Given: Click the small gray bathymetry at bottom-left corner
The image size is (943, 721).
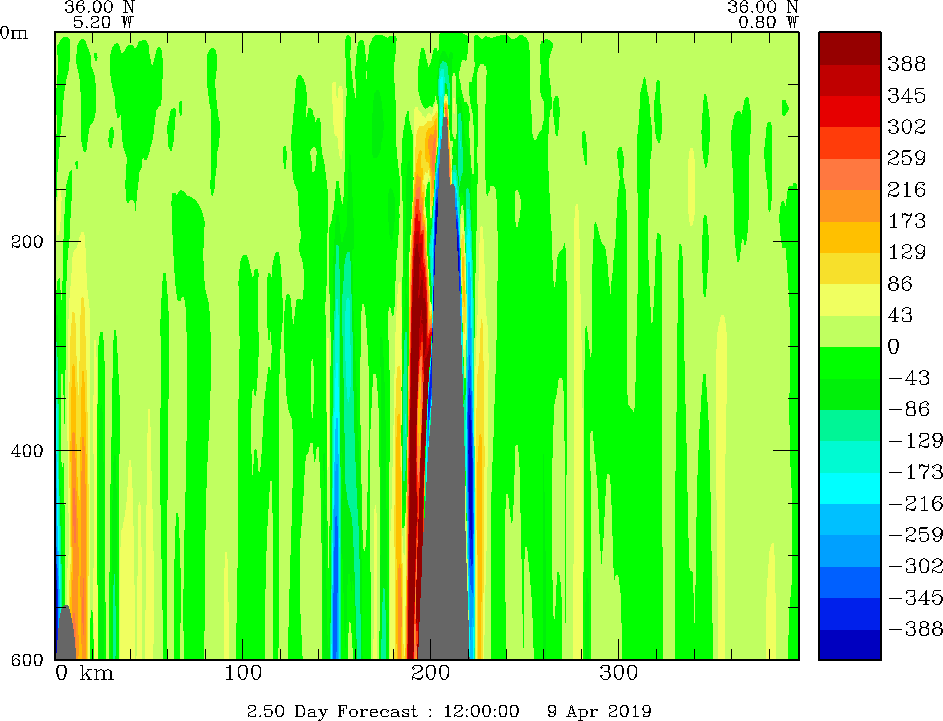Looking at the screenshot, I should tap(65, 634).
